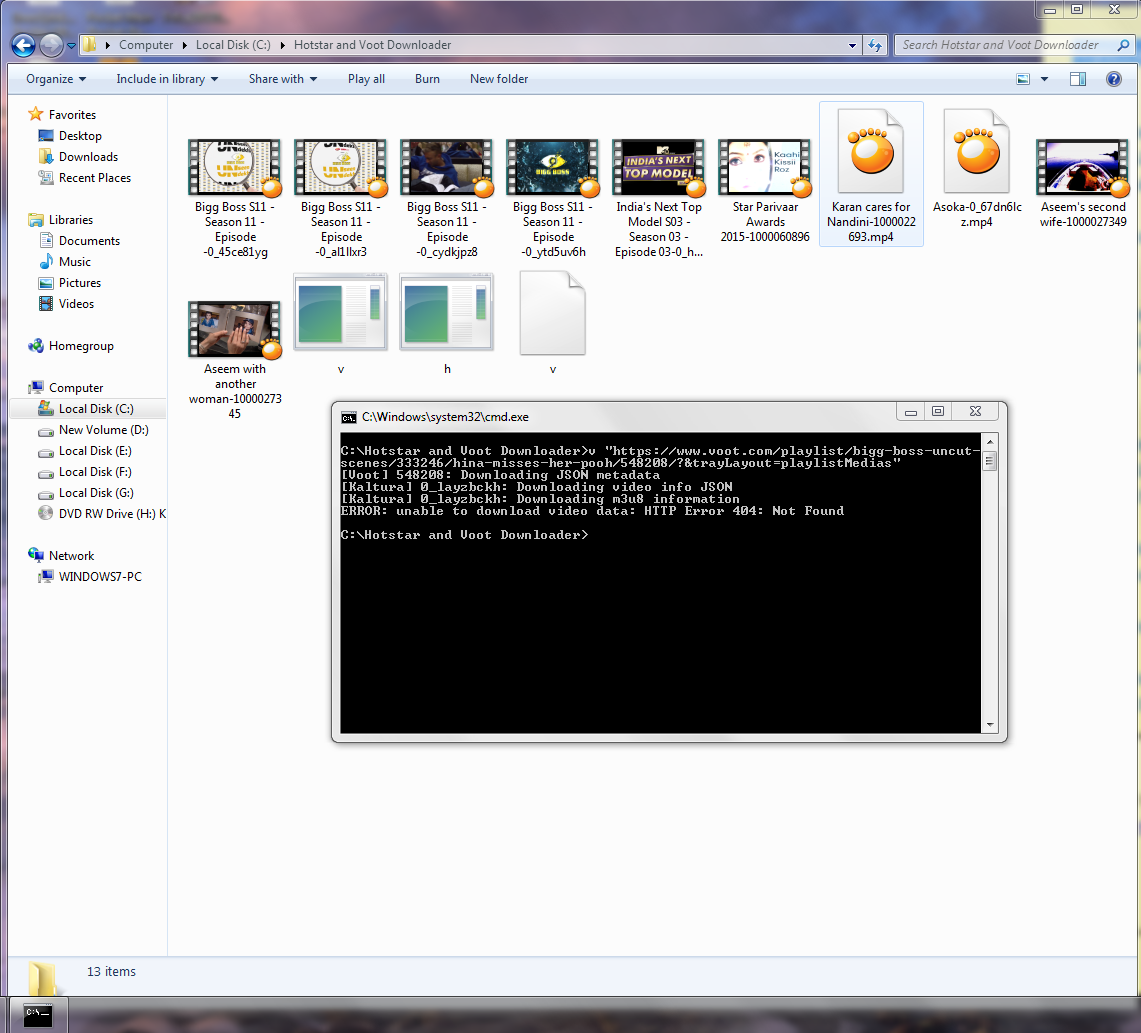
Task: Select Homegroup in the navigation pane
Action: click(x=81, y=346)
